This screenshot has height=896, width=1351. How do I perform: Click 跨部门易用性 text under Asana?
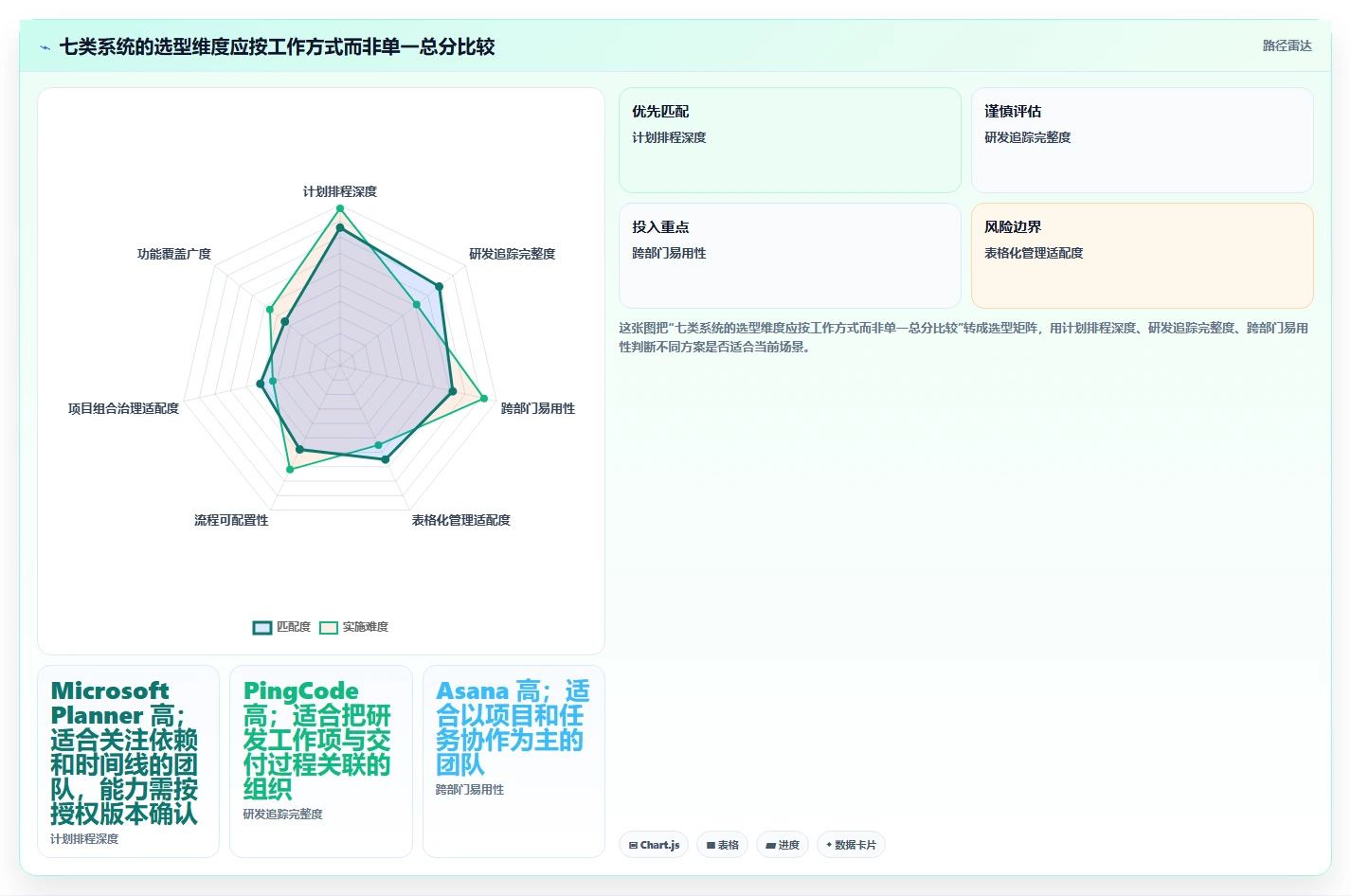[470, 790]
